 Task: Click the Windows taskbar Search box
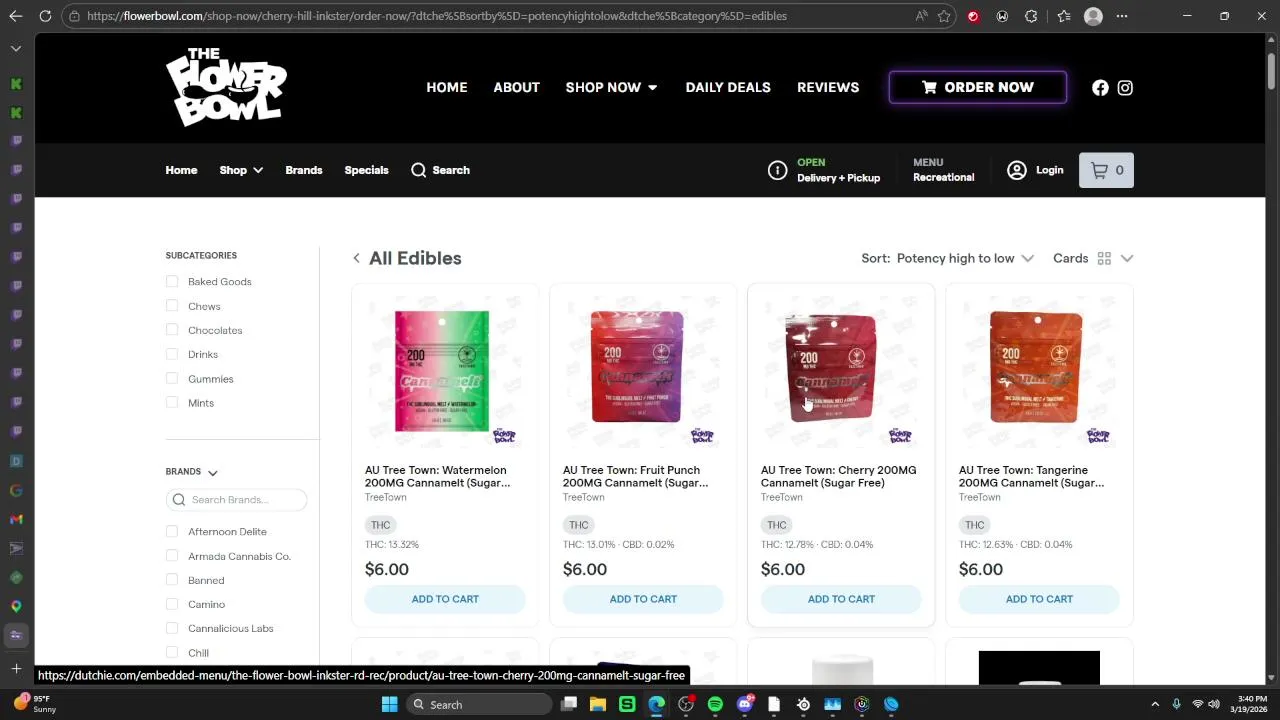coord(480,704)
